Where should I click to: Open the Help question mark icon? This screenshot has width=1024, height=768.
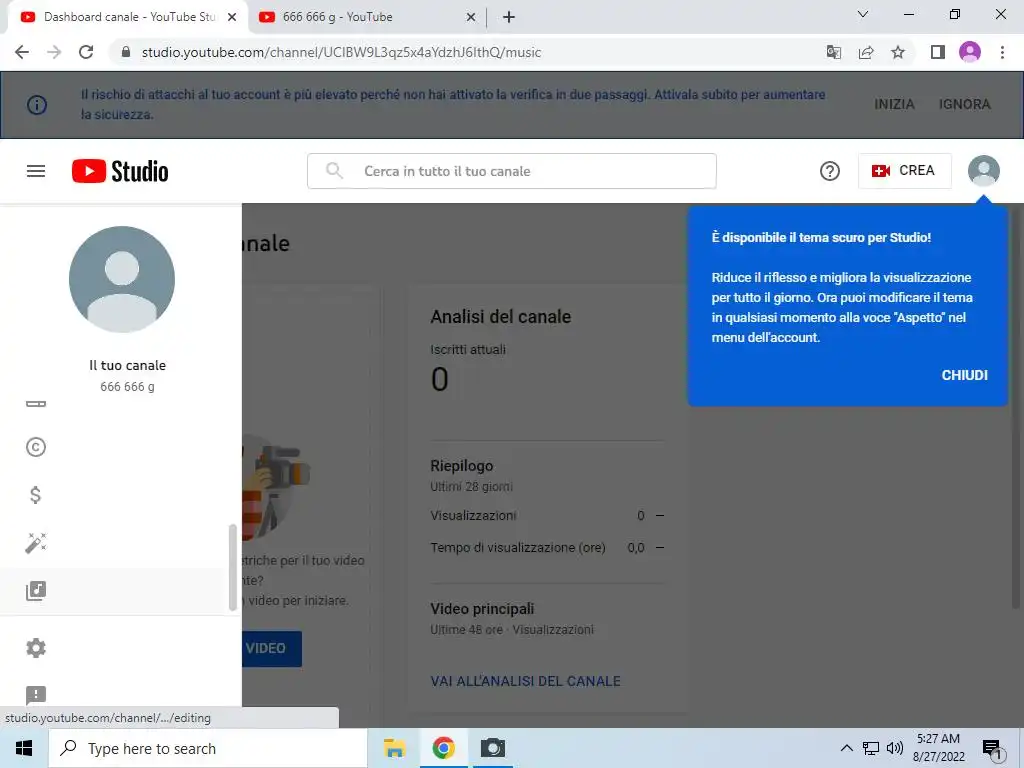[829, 171]
